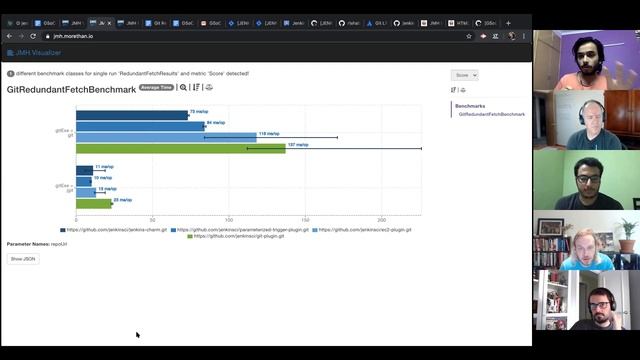
Task: Click the zoom magnifier icon beside Average Time
Action: coord(183,87)
